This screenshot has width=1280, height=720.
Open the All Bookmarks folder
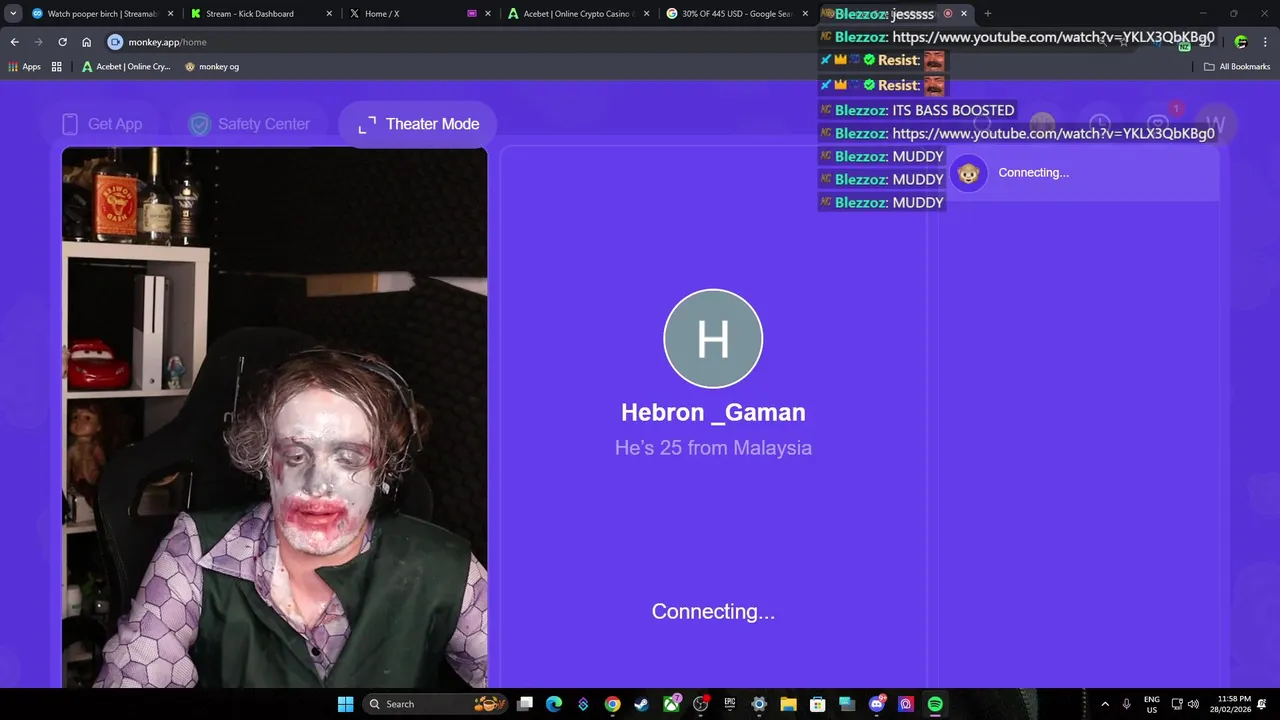[x=1237, y=67]
